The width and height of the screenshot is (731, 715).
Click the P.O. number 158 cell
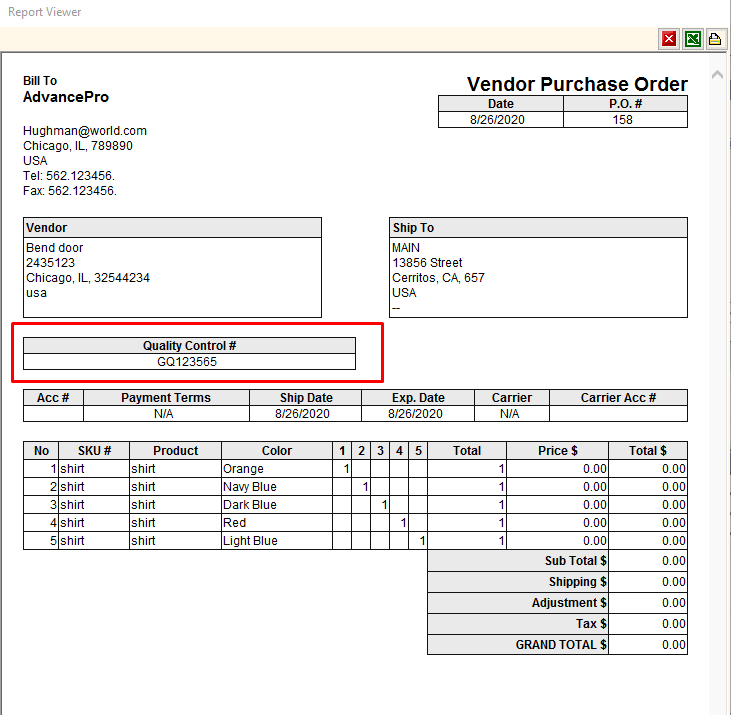625,119
